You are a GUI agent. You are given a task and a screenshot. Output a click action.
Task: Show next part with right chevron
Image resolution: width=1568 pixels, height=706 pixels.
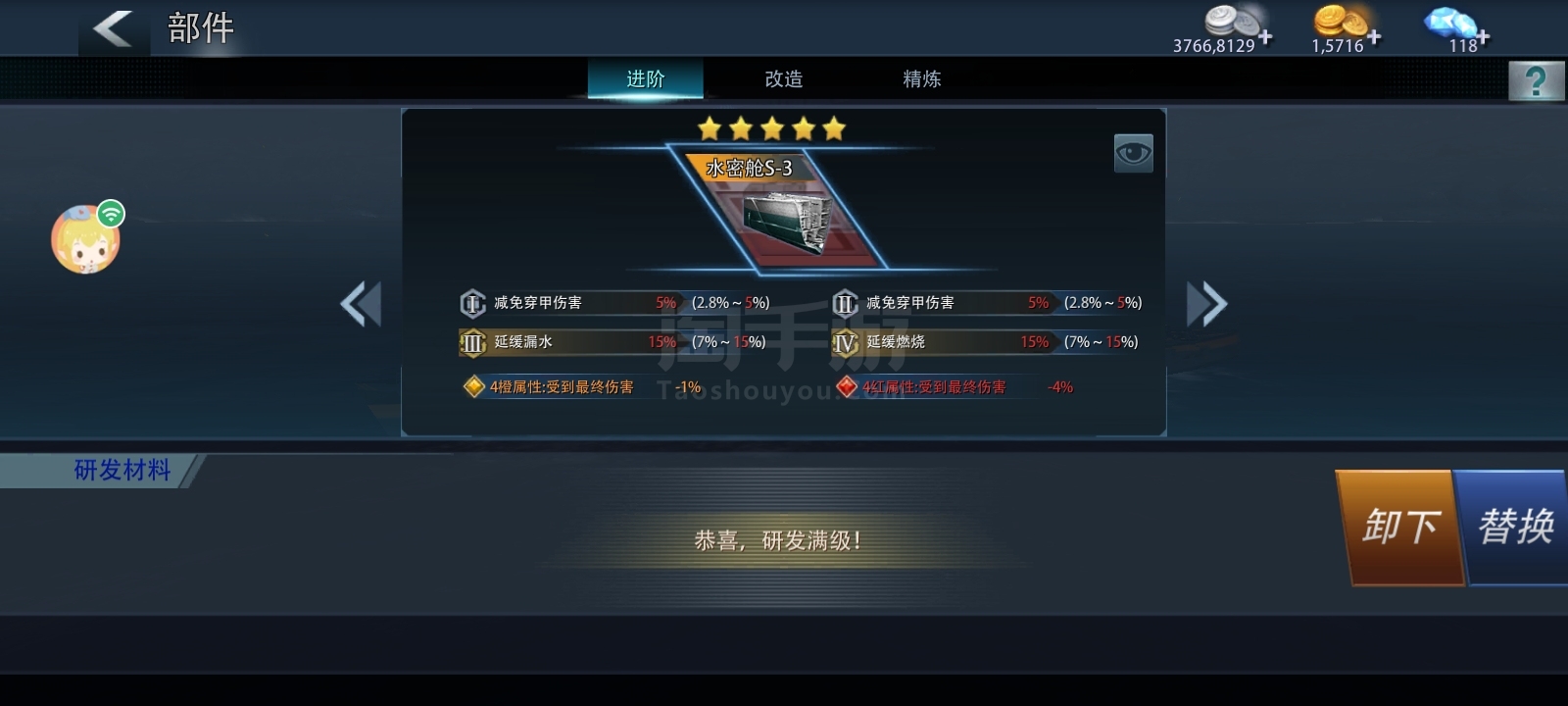pyautogui.click(x=1206, y=304)
